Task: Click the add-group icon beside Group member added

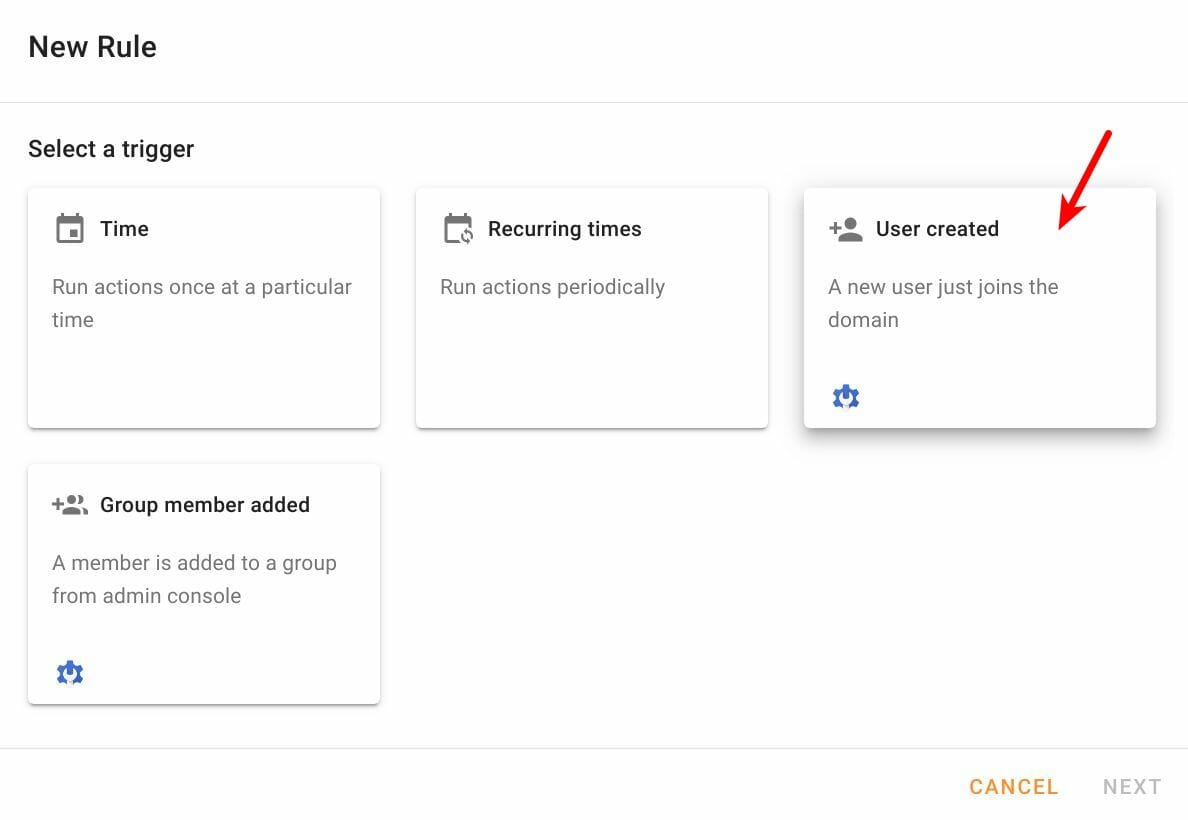Action: pos(70,505)
